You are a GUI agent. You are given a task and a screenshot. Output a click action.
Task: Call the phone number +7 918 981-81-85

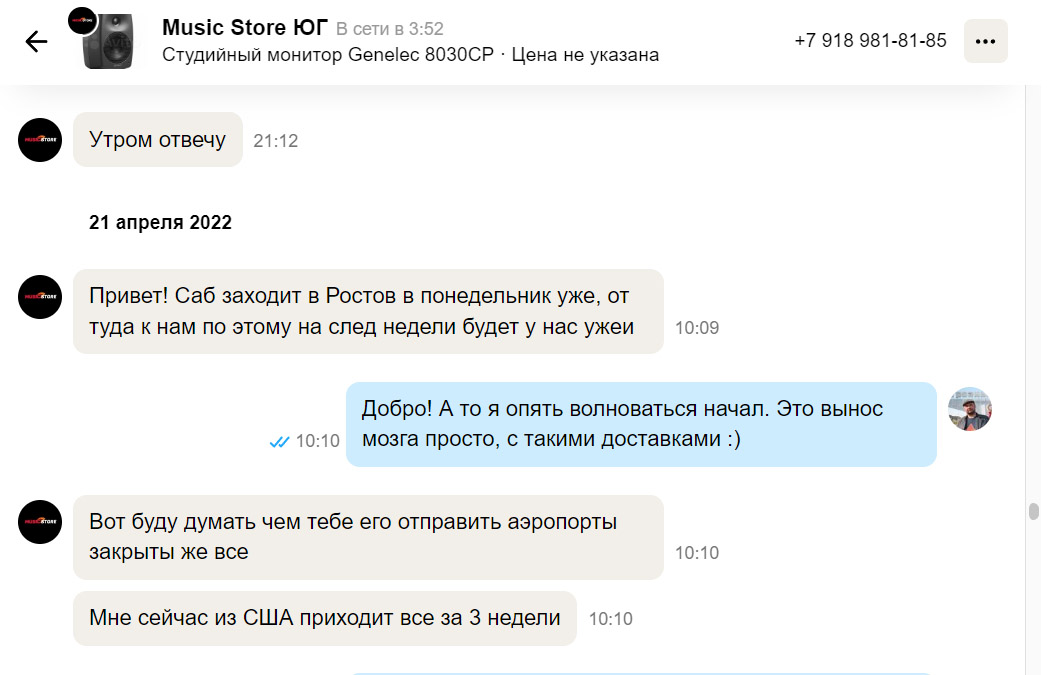click(870, 41)
